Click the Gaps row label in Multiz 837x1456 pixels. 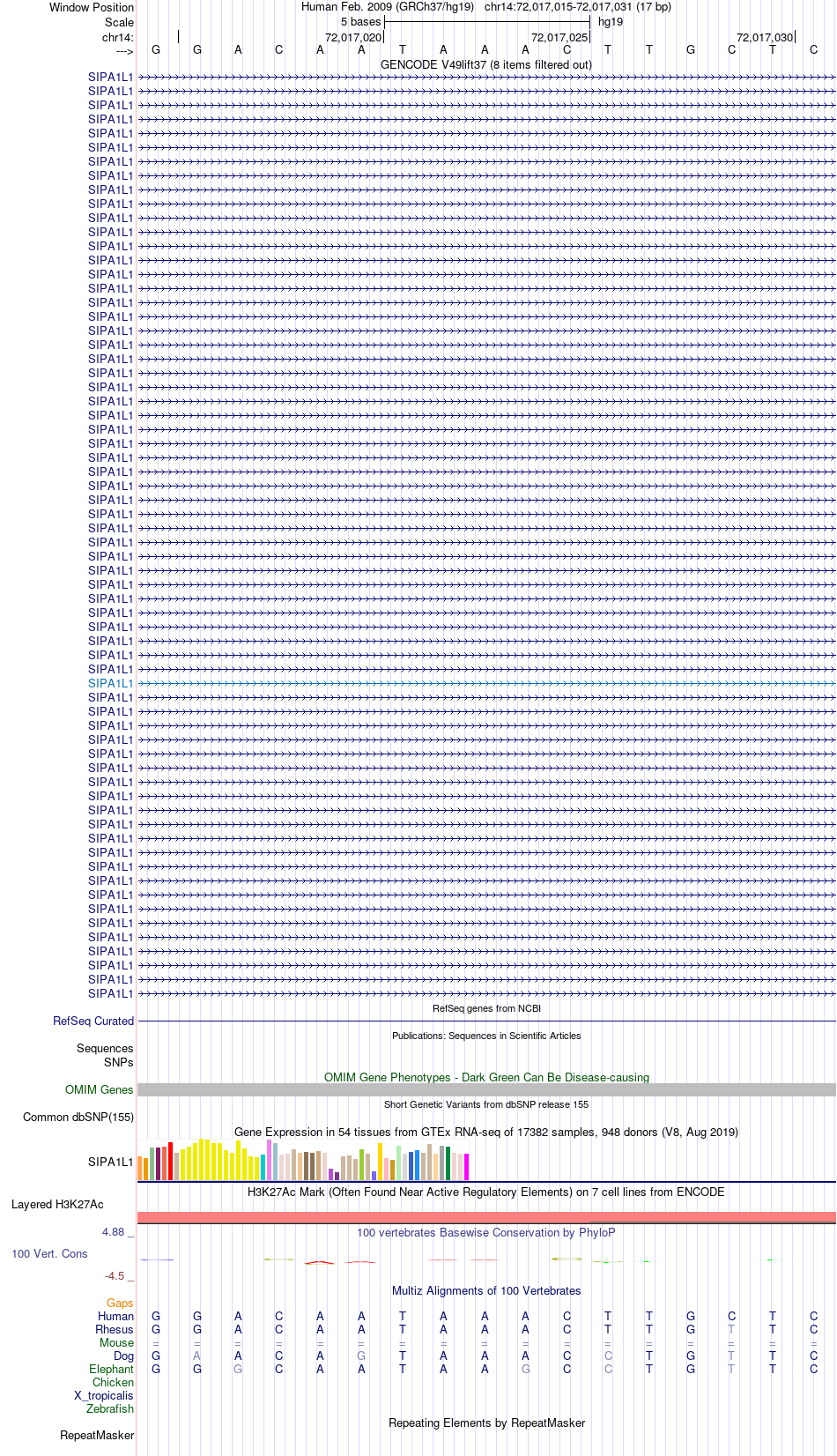[120, 1303]
